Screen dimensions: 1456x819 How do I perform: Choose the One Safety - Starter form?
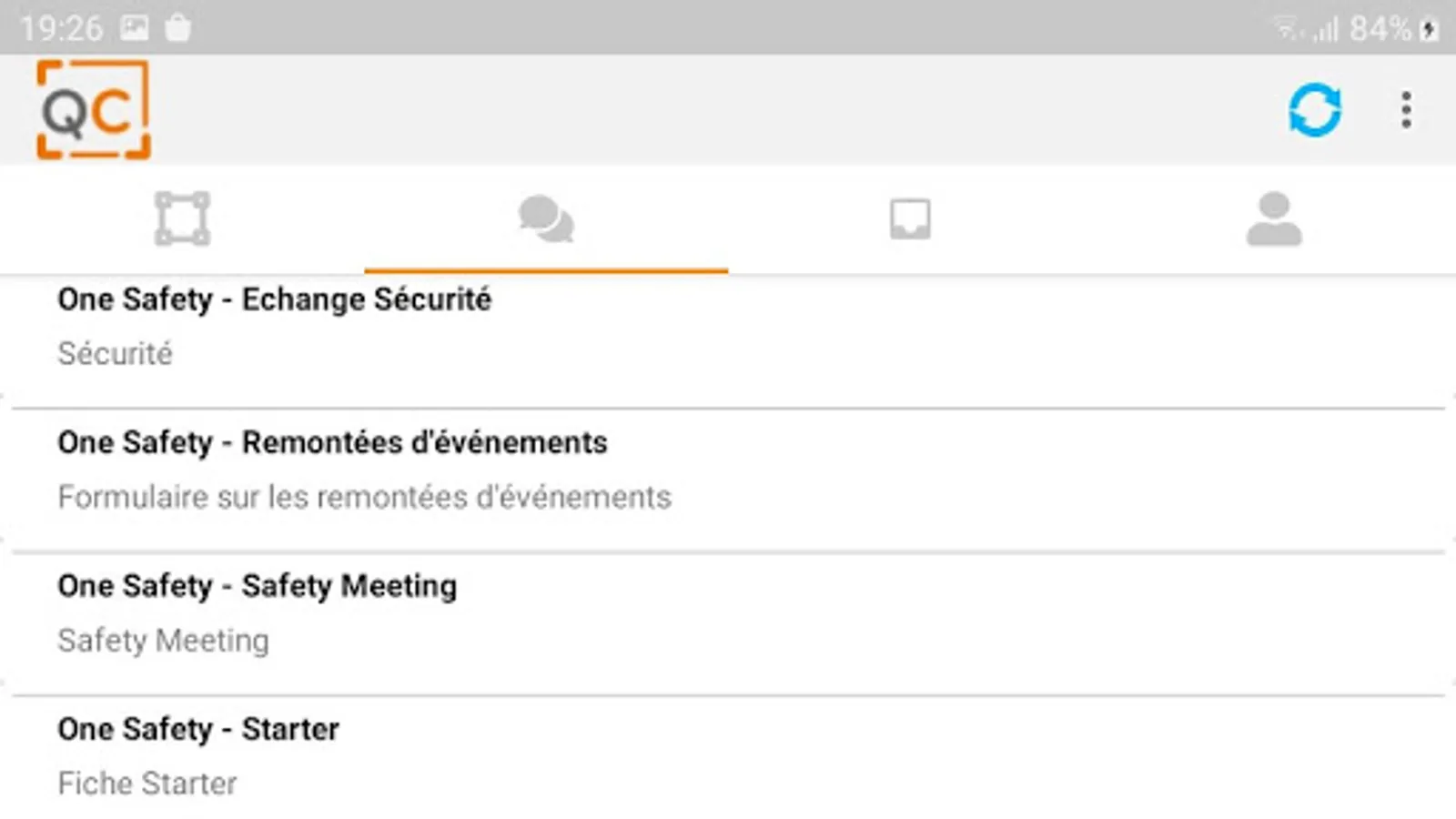(198, 729)
